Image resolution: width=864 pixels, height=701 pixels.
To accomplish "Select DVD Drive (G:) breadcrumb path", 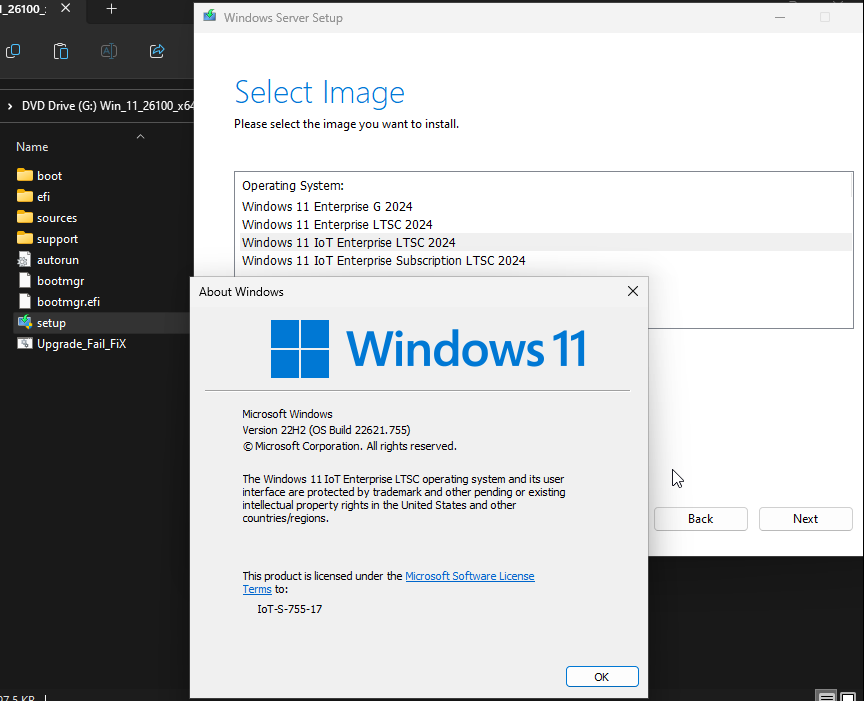I will click(x=107, y=106).
